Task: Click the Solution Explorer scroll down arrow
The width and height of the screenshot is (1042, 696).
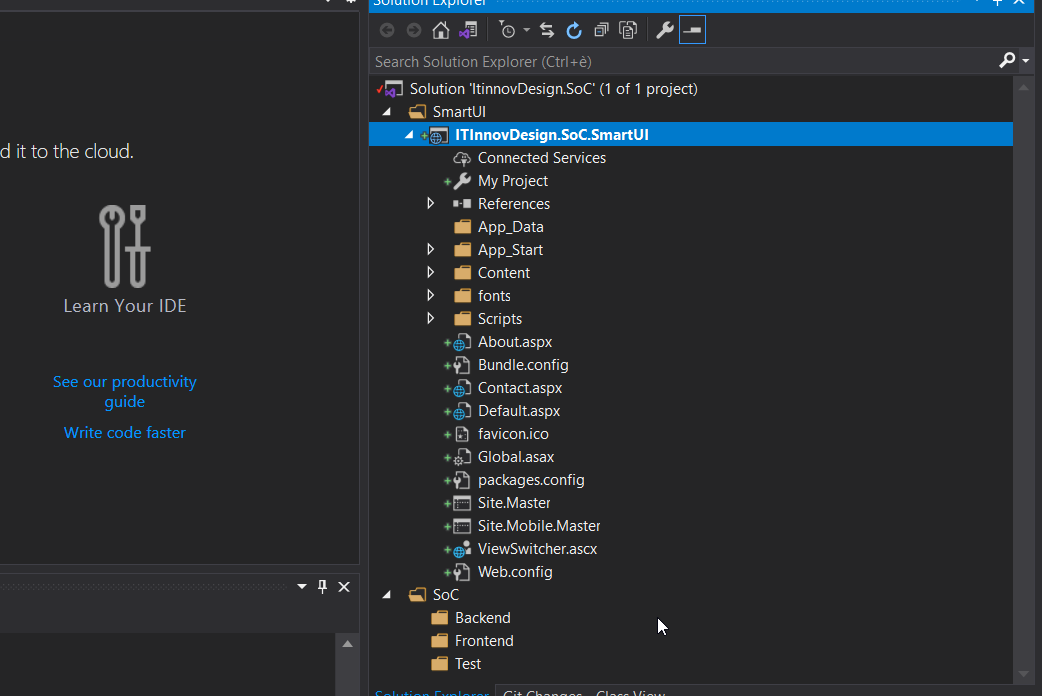Action: click(x=1023, y=675)
